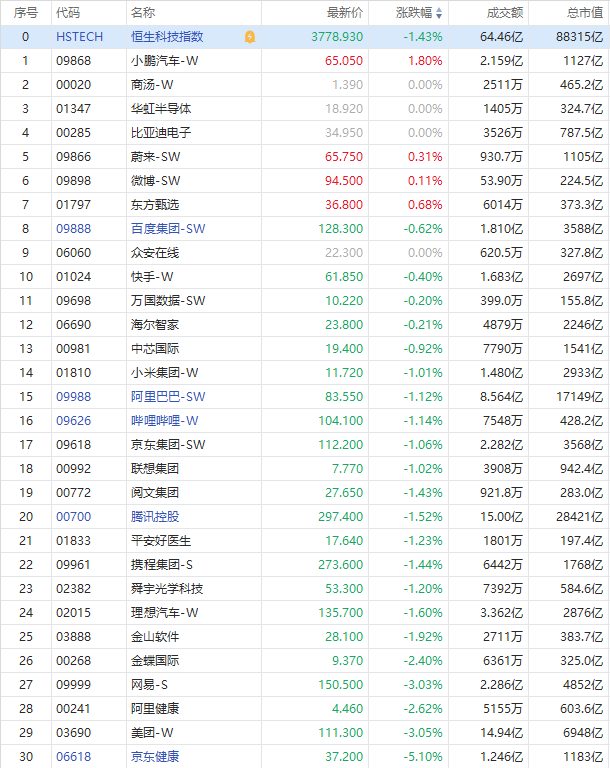610x768 pixels.
Task: Select 商汤-W row name
Action: coord(152,85)
